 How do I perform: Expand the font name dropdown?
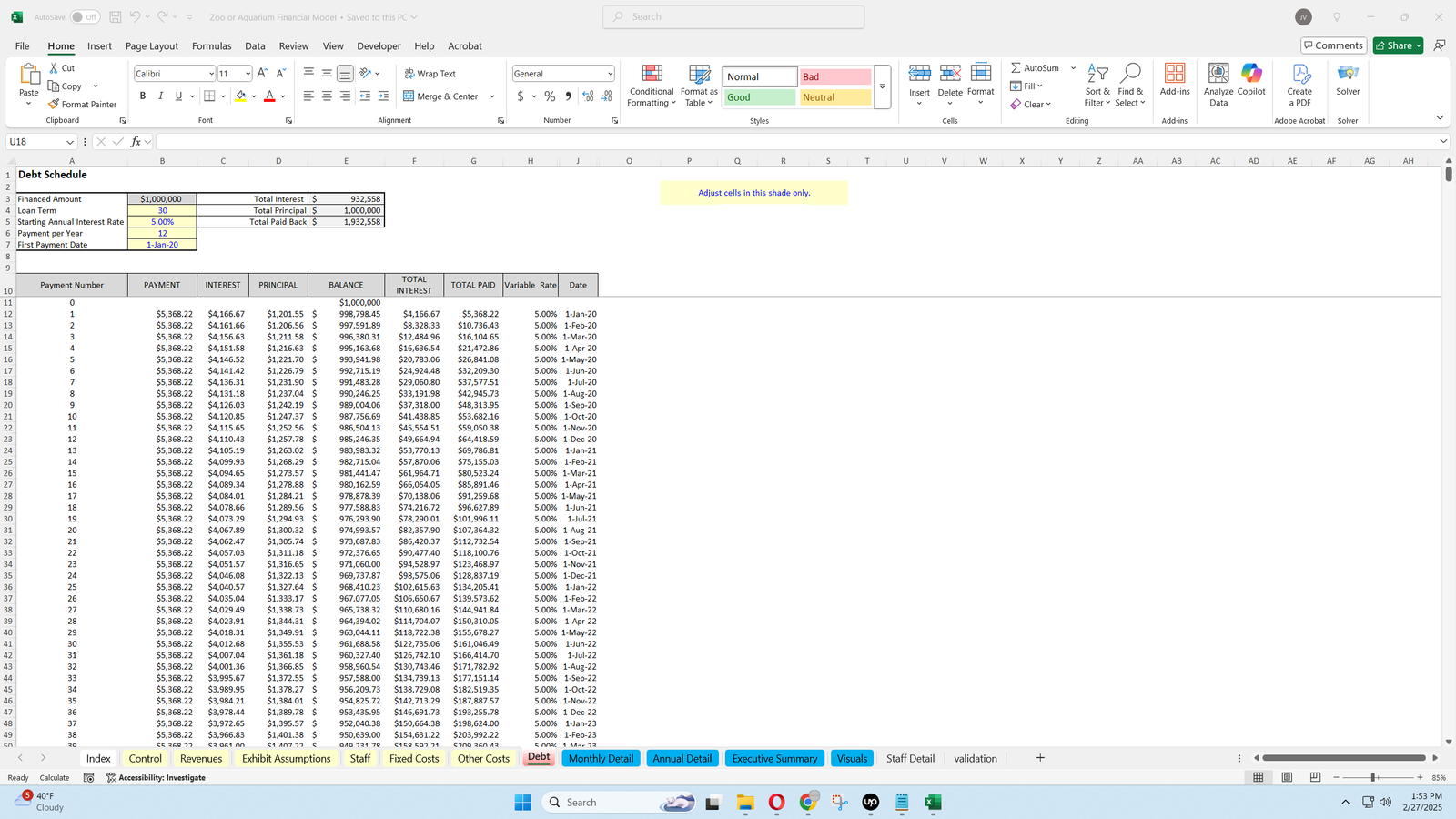[211, 74]
